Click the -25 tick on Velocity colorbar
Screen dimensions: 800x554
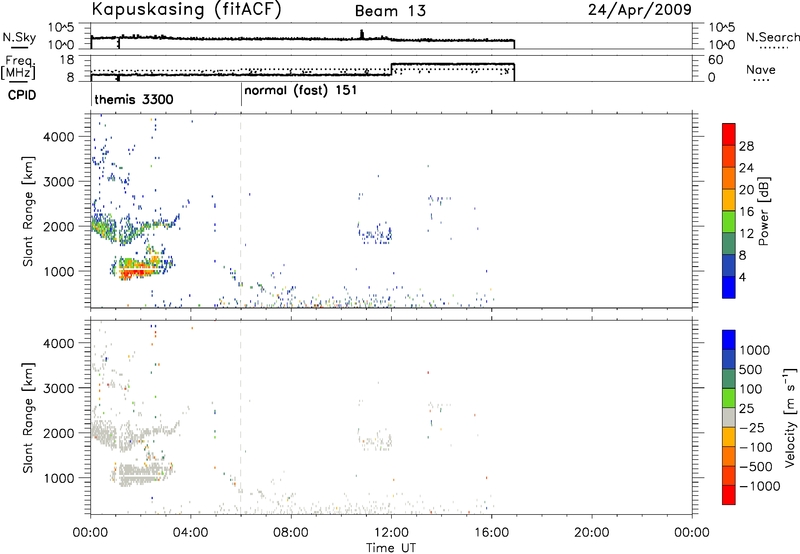click(751, 427)
